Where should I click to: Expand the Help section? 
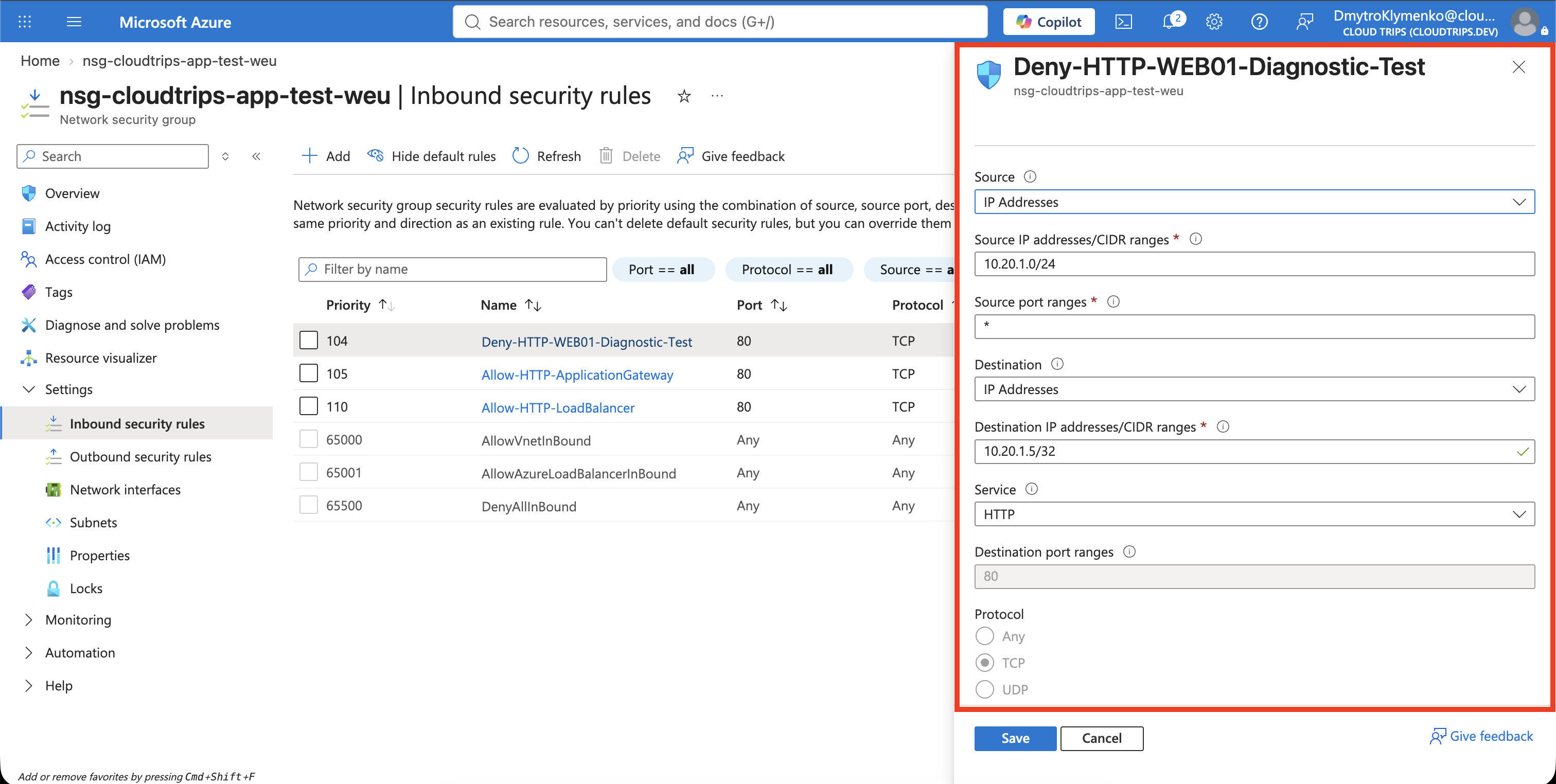28,686
